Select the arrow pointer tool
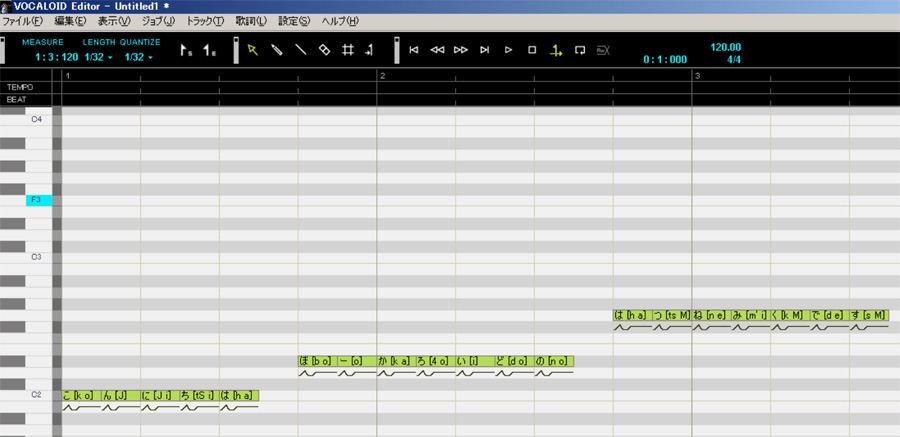900x437 pixels. 253,50
